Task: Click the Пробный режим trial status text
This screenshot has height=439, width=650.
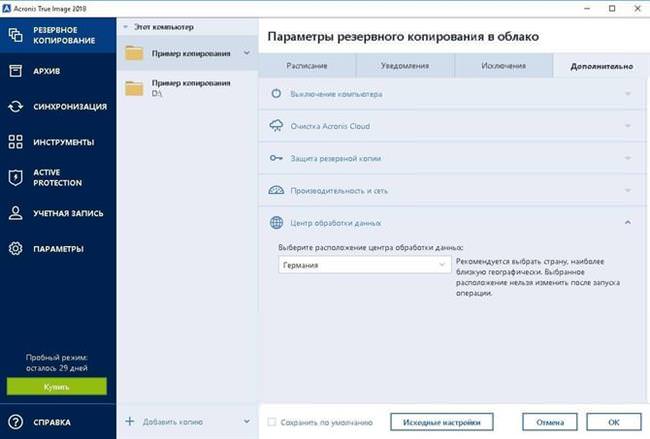Action: pos(57,363)
